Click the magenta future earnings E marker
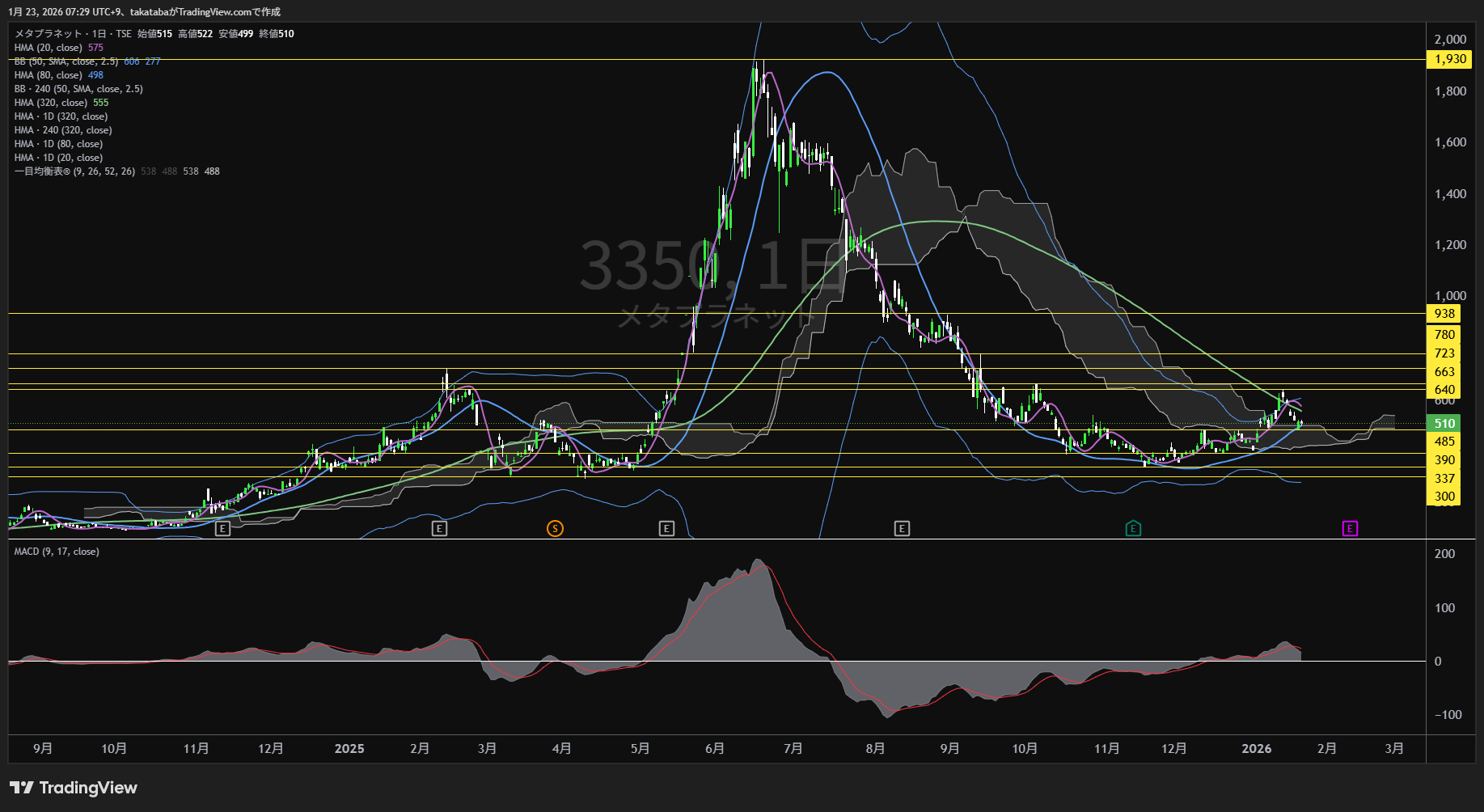This screenshot has width=1484, height=812. click(1350, 528)
